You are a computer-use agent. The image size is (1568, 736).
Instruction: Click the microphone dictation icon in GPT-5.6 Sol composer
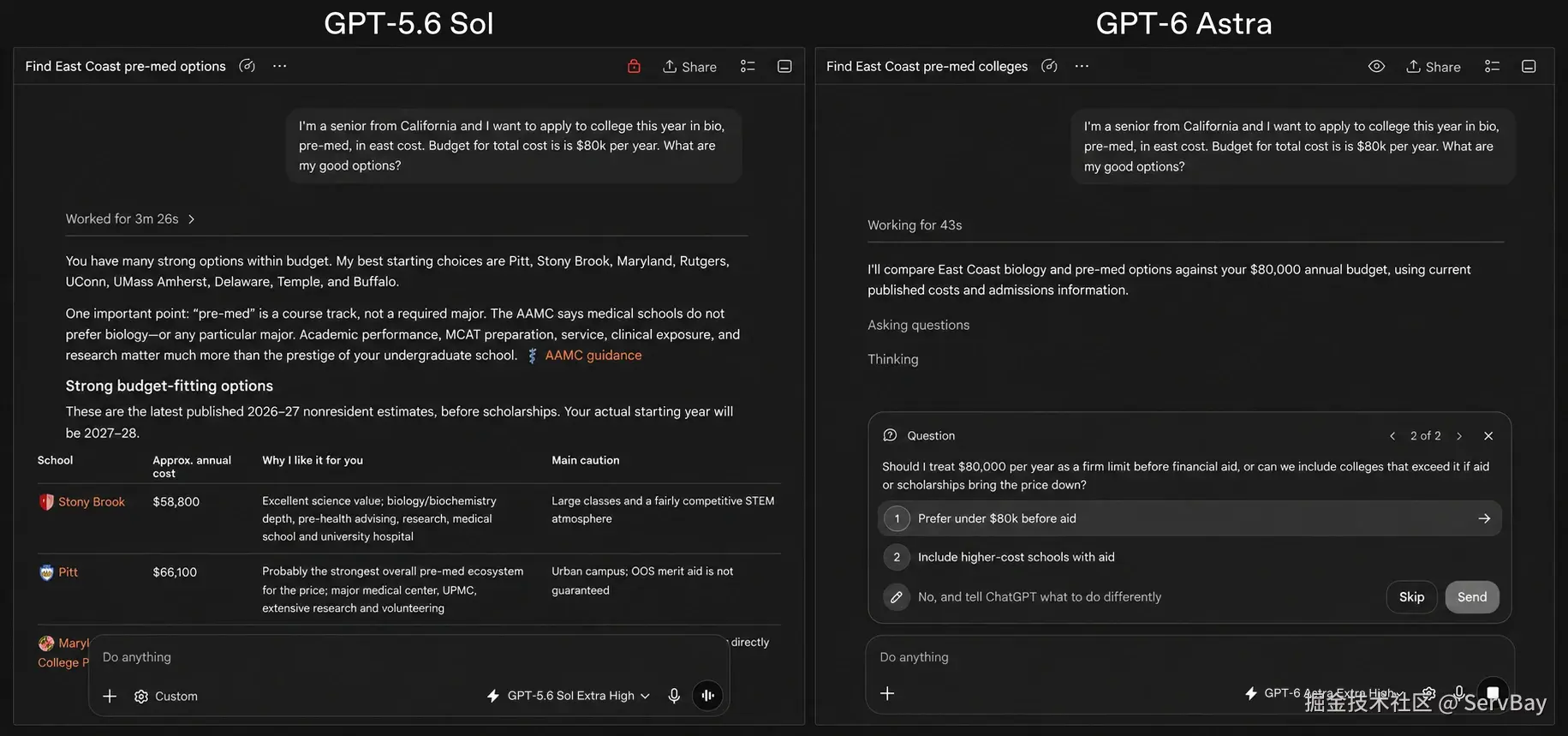click(x=674, y=696)
